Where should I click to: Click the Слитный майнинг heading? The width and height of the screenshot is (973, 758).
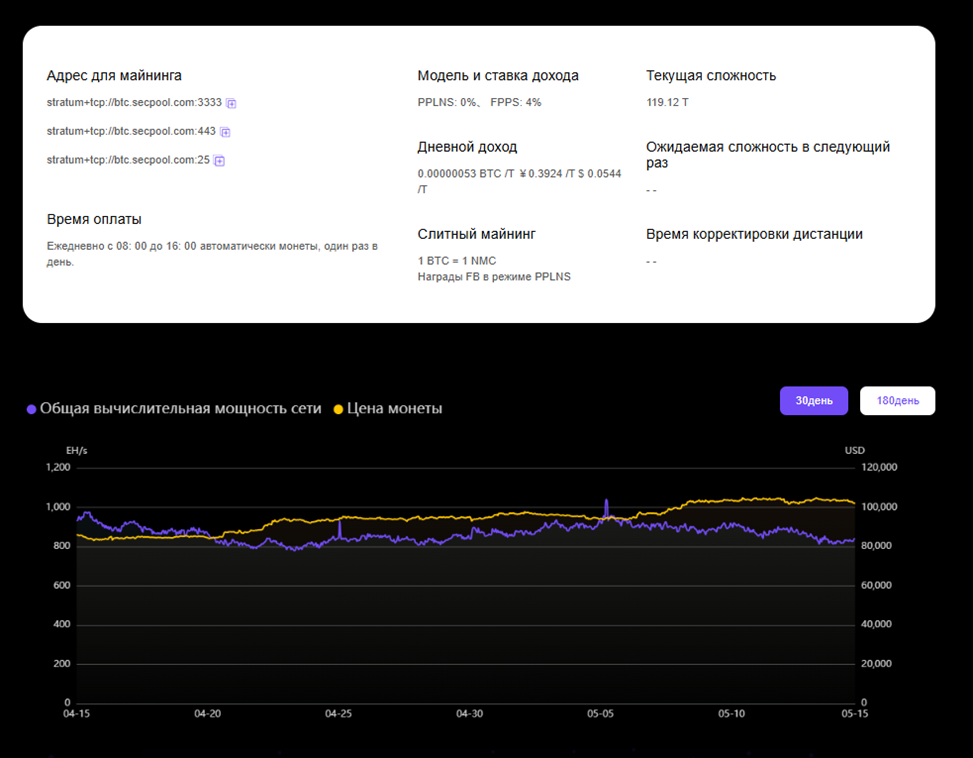tap(477, 234)
